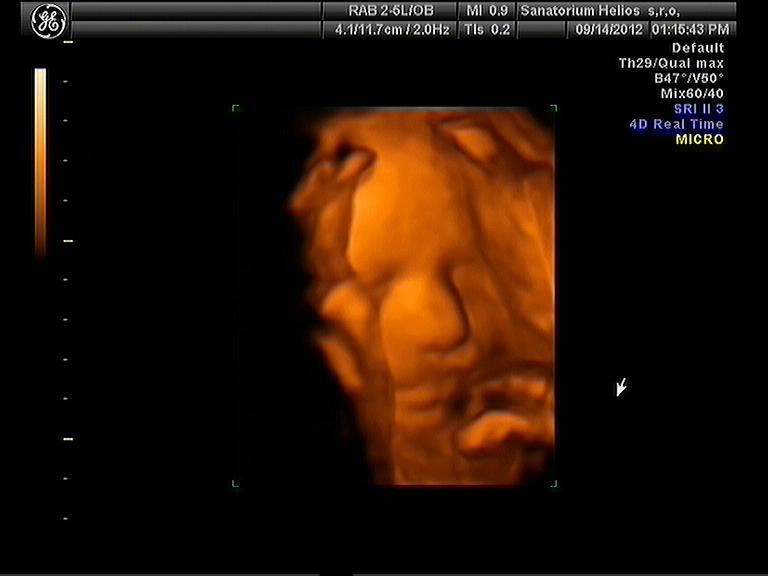Click the Default preset label
Viewport: 775px width, 583px height.
coord(697,48)
